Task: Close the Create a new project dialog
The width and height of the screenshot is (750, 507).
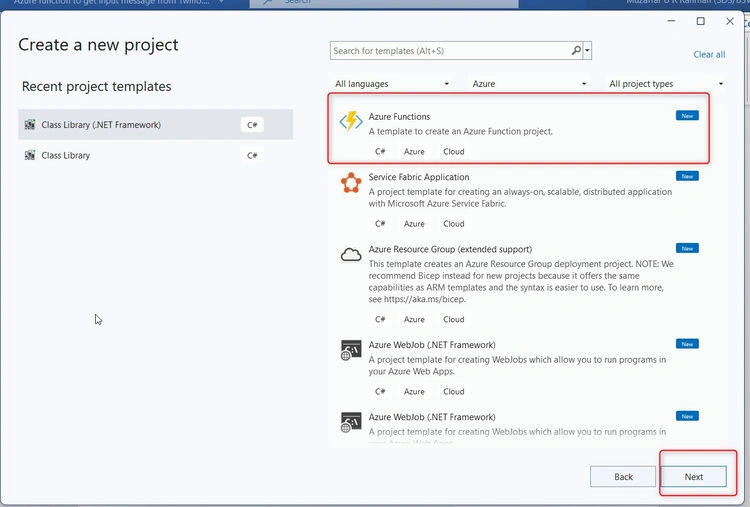Action: (x=730, y=21)
